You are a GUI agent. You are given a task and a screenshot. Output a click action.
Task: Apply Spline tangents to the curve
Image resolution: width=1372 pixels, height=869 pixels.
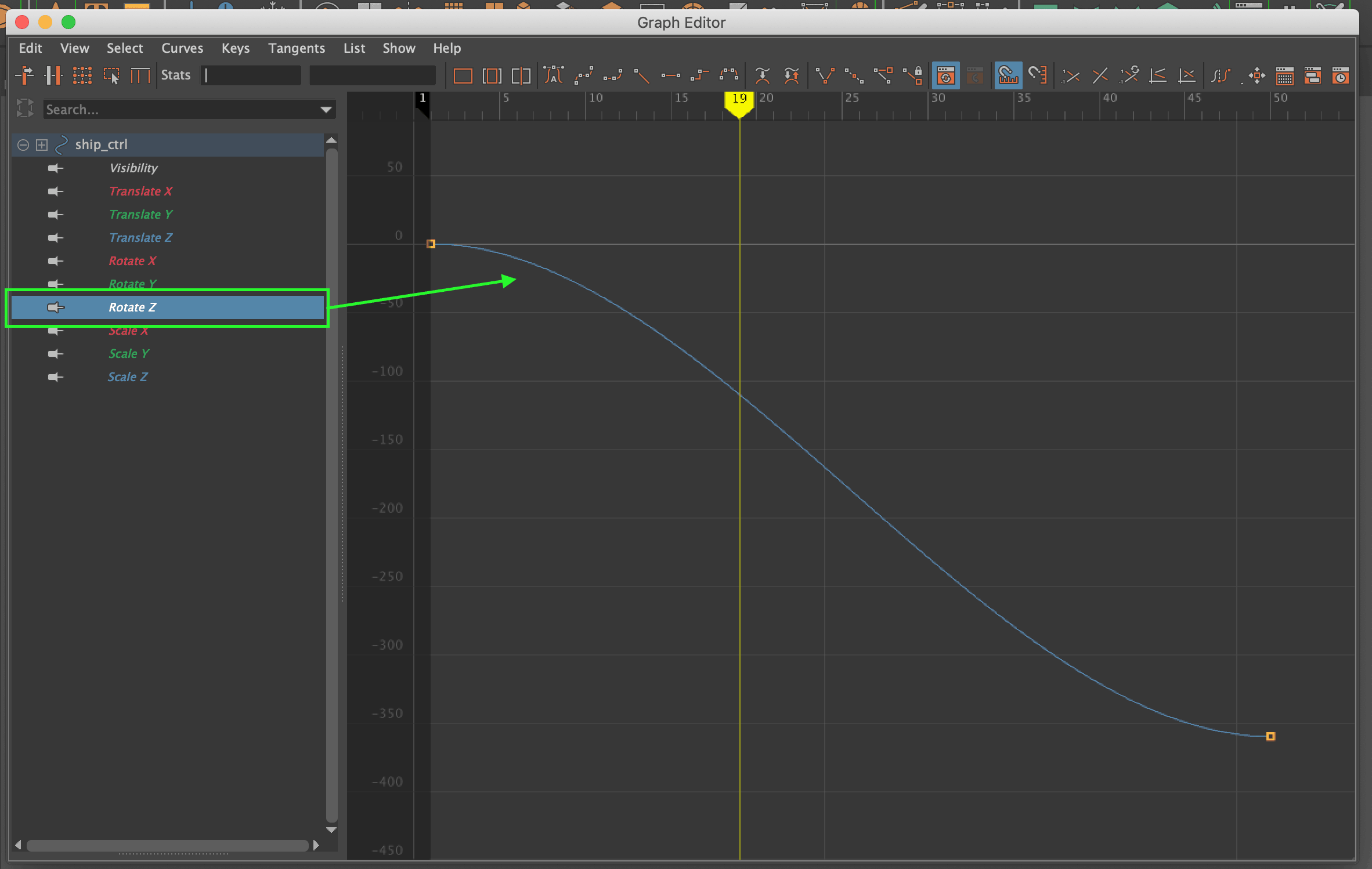pyautogui.click(x=583, y=75)
